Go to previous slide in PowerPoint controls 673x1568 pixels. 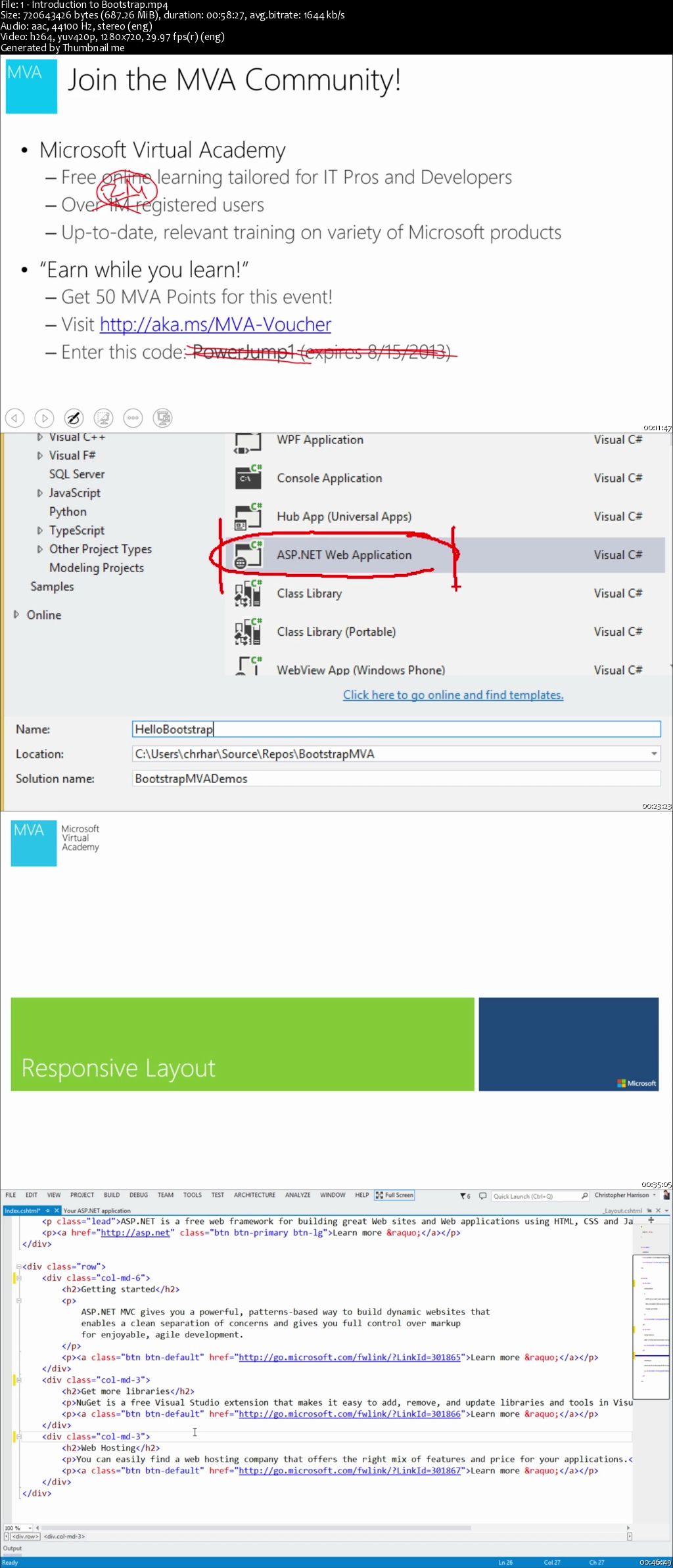coord(14,418)
